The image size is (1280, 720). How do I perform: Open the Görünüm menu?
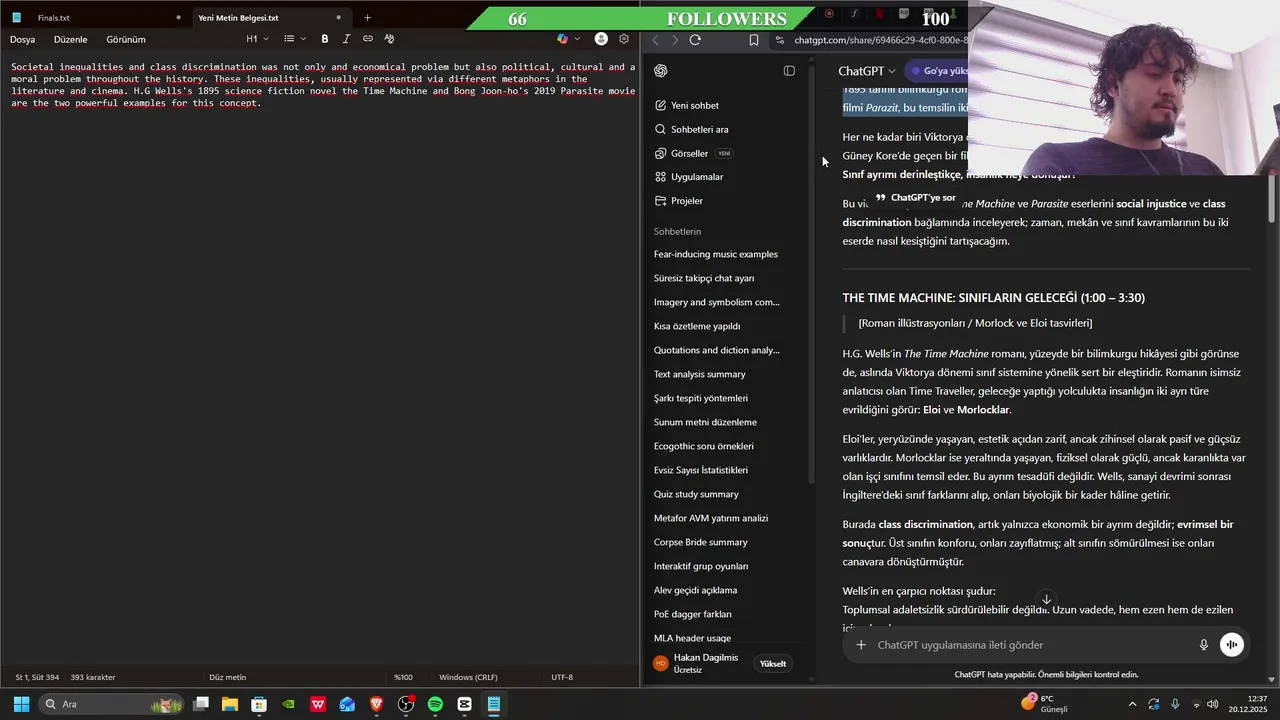(126, 39)
